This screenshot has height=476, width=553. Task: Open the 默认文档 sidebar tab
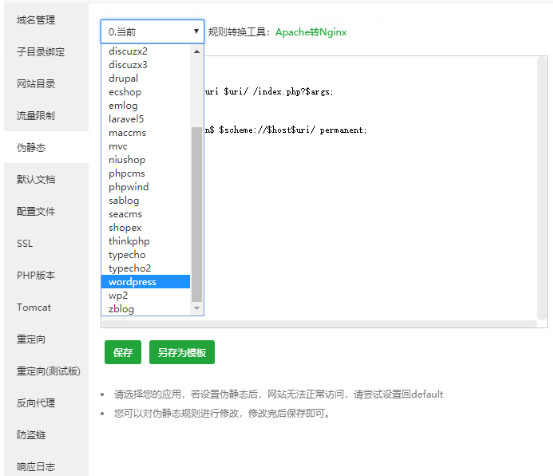46,179
